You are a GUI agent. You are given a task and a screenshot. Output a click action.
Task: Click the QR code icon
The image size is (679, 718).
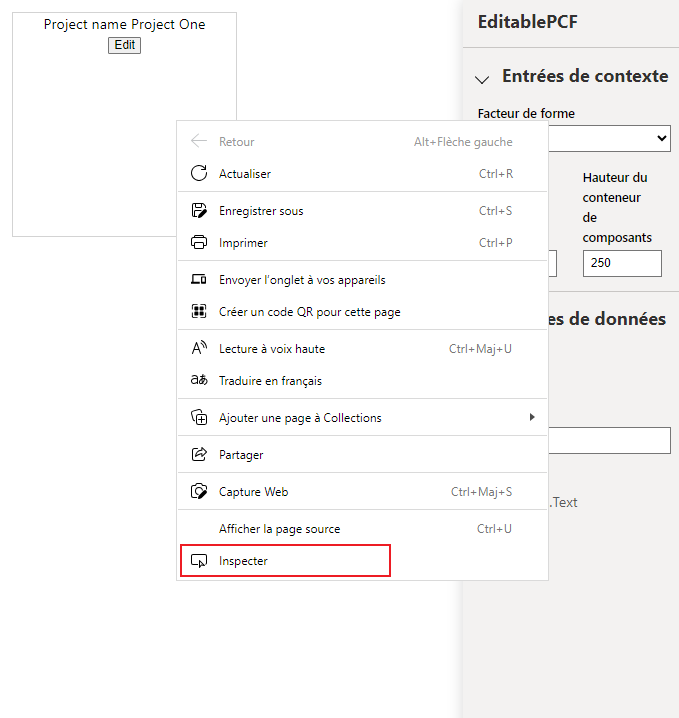coord(199,311)
